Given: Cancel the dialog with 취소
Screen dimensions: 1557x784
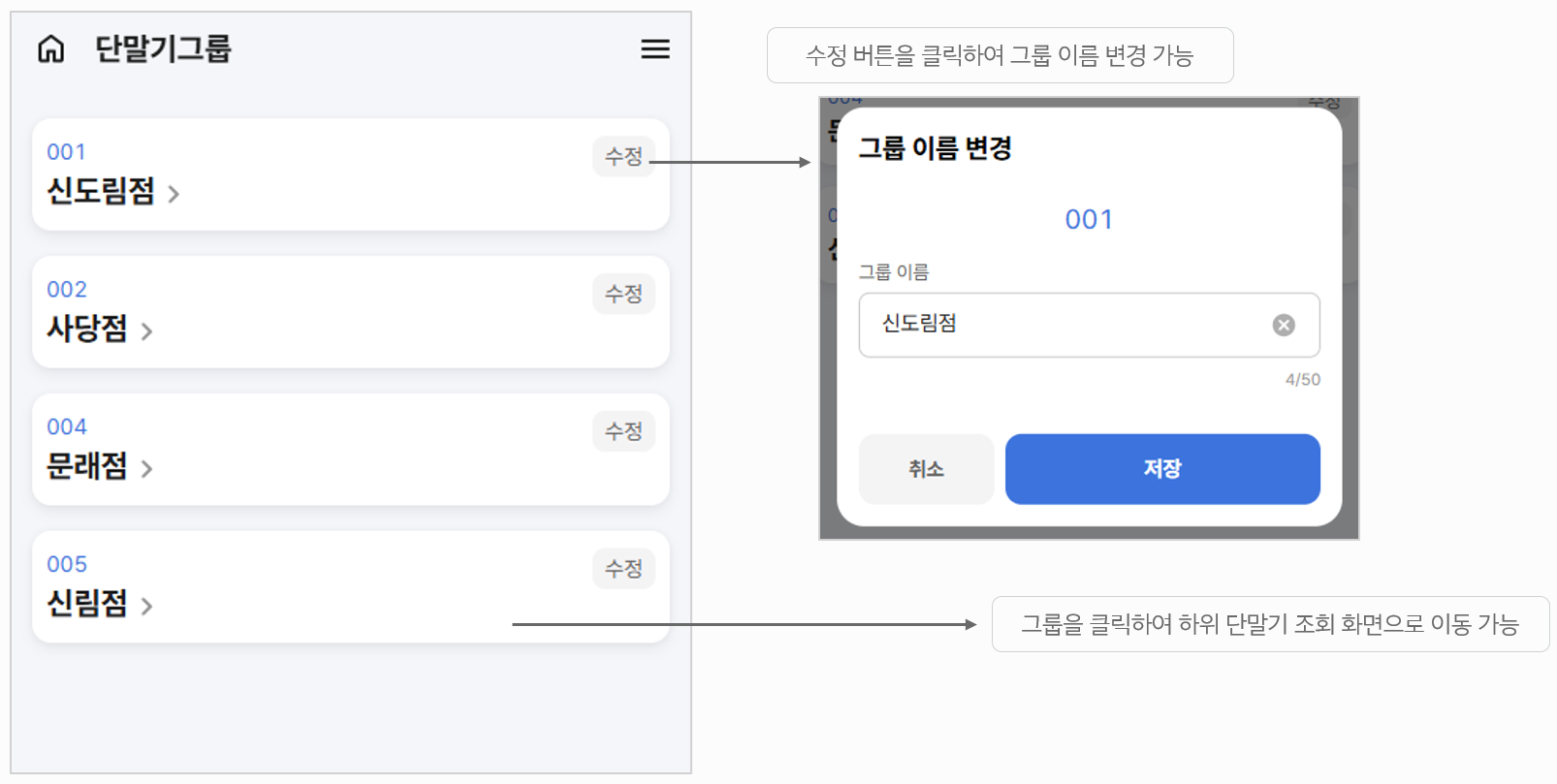Looking at the screenshot, I should 926,469.
